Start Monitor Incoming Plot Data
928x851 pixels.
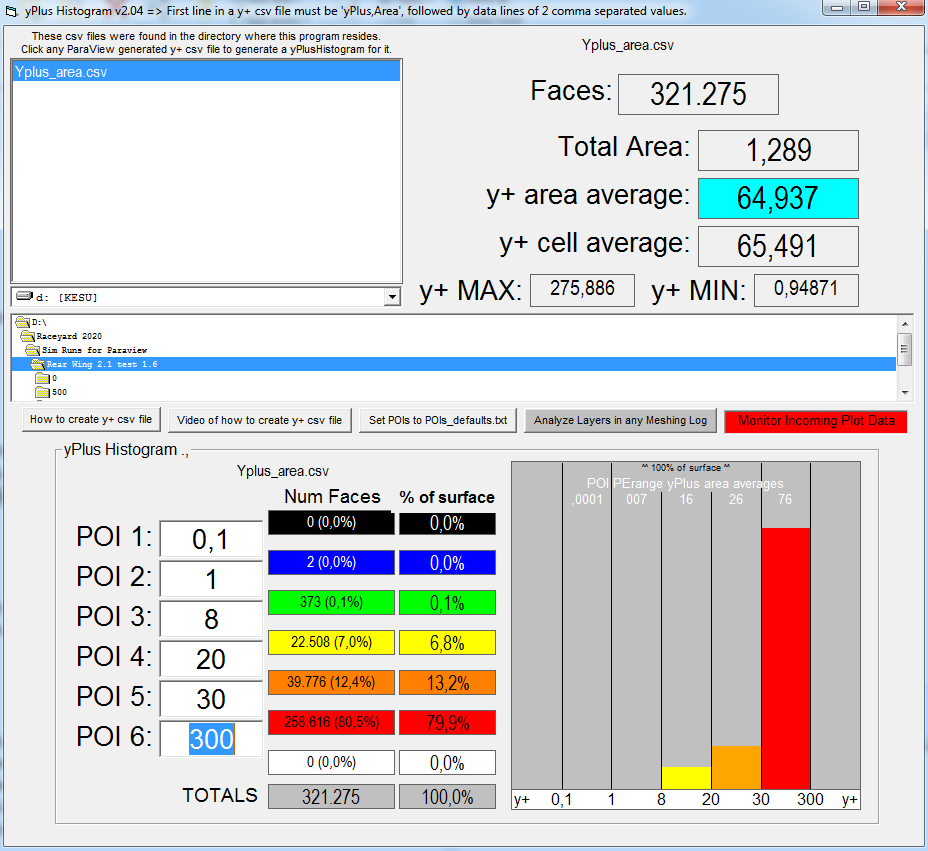pos(815,421)
